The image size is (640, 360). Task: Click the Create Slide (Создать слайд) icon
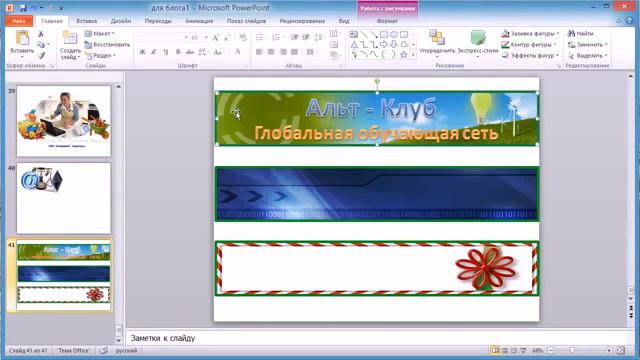pos(70,38)
